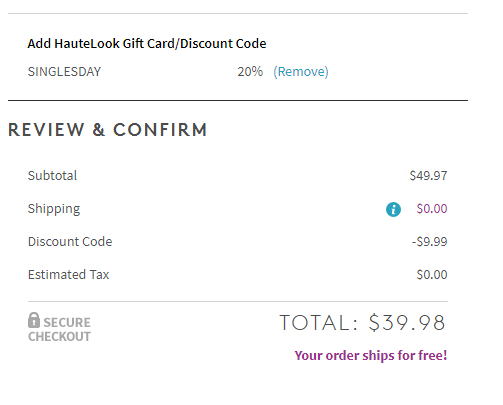The height and width of the screenshot is (405, 503).
Task: Click the Subtotal label
Action: click(x=52, y=175)
